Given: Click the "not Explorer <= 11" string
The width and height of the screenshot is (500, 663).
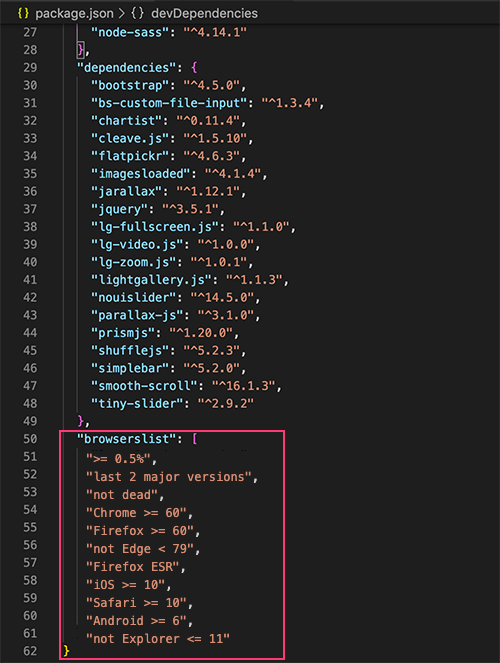Looking at the screenshot, I should (158, 638).
